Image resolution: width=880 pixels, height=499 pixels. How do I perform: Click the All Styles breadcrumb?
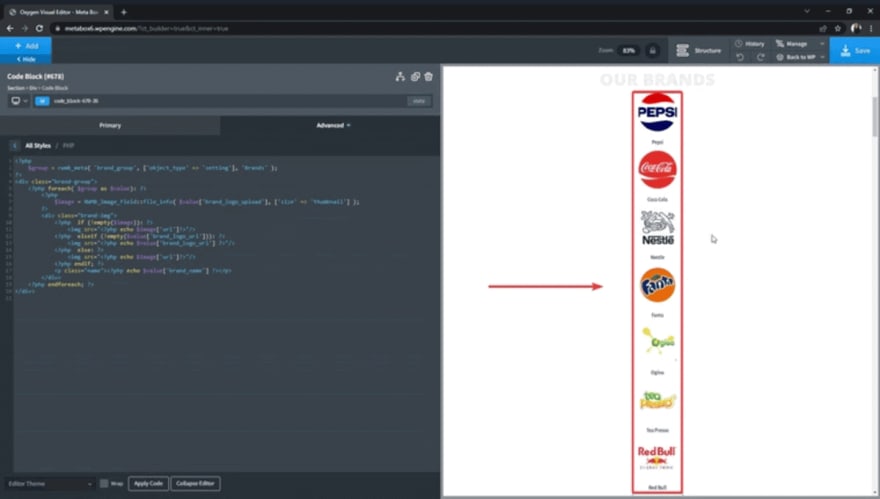click(38, 145)
